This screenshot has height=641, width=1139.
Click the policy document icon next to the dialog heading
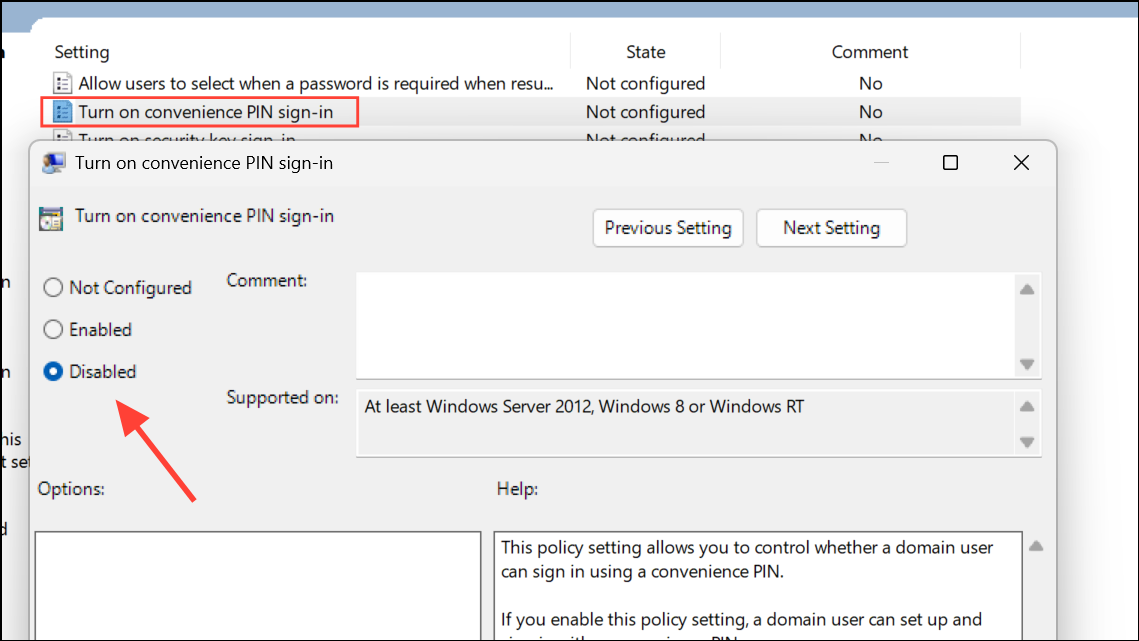click(51, 217)
